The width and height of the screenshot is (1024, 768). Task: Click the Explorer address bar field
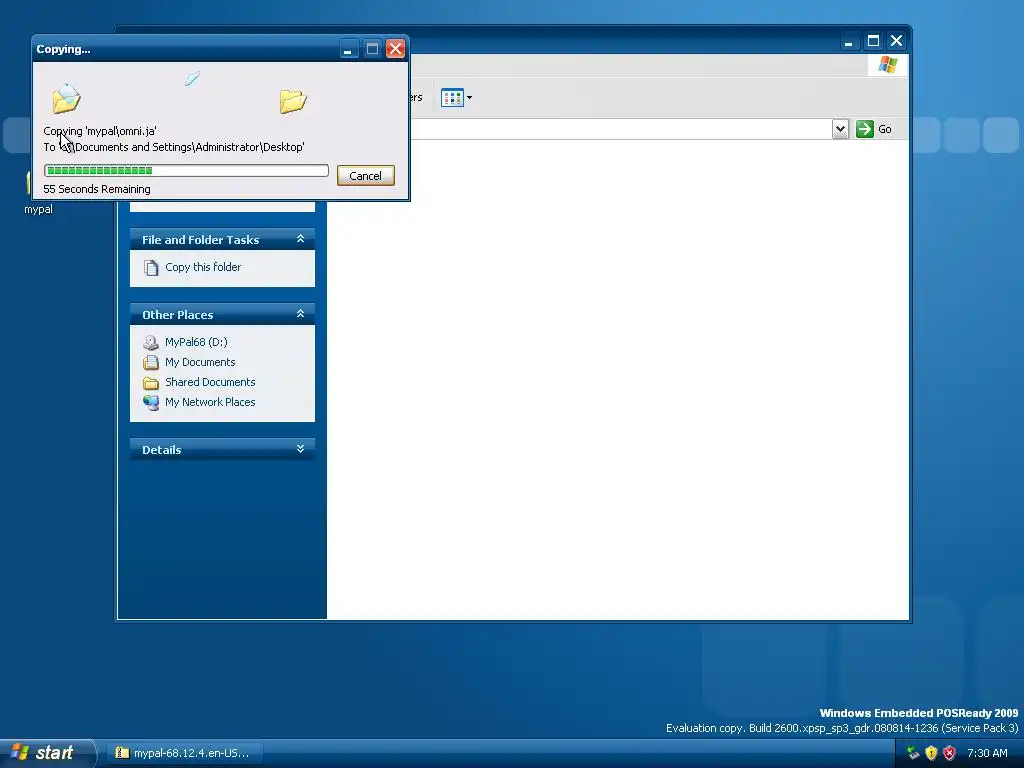point(620,129)
